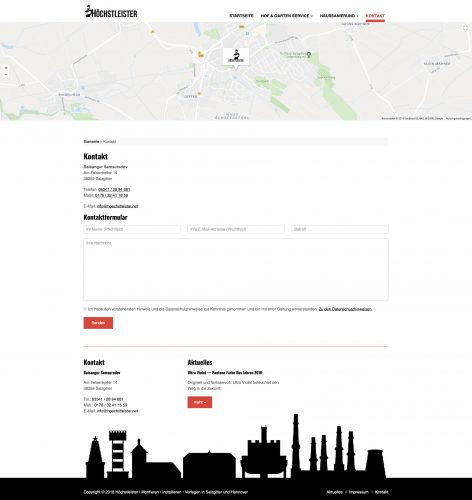The width and height of the screenshot is (472, 500).
Task: Toggle fullscreen map view icon
Action: [465, 28]
